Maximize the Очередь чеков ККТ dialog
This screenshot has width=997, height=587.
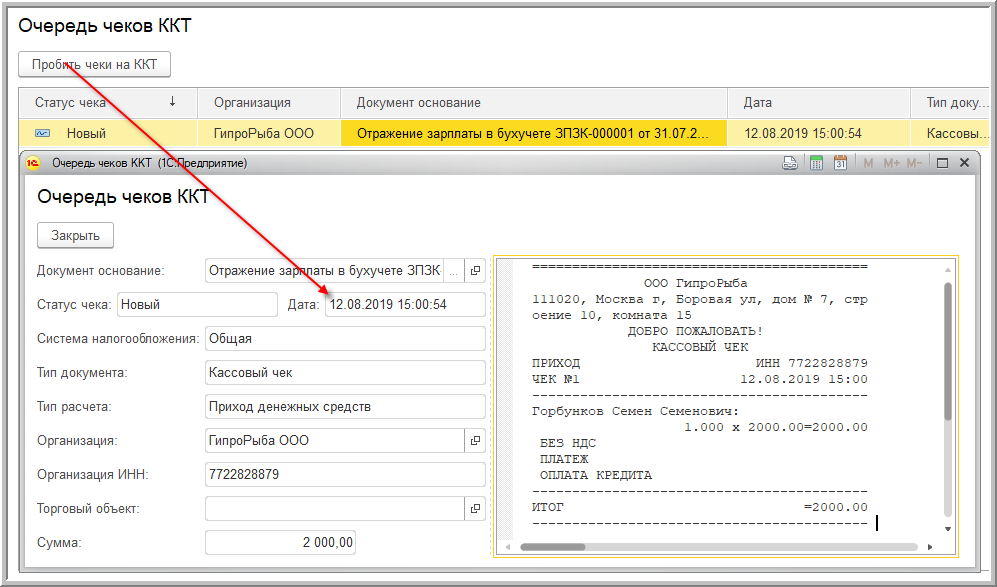click(942, 163)
